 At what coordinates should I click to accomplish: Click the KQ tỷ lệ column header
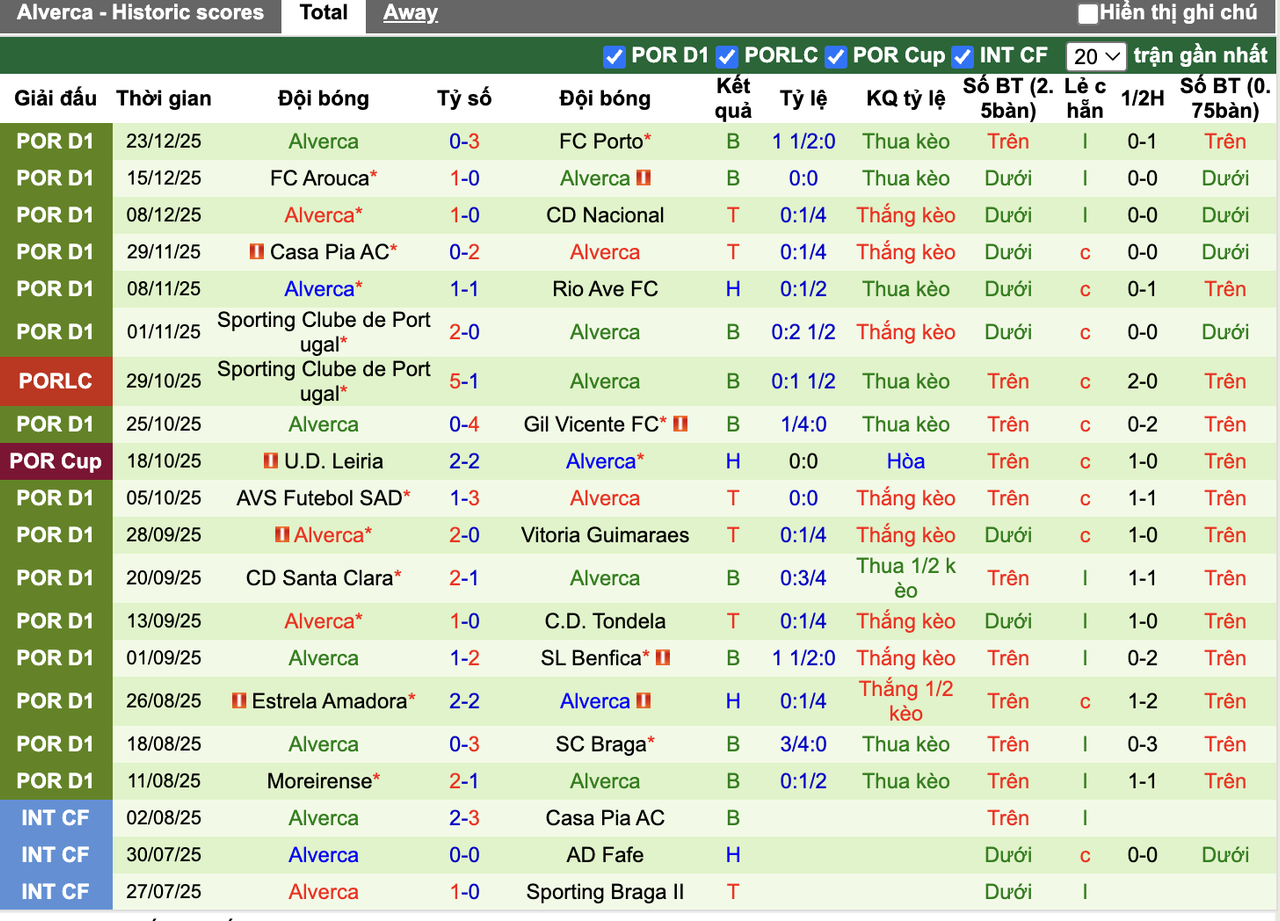(x=906, y=98)
